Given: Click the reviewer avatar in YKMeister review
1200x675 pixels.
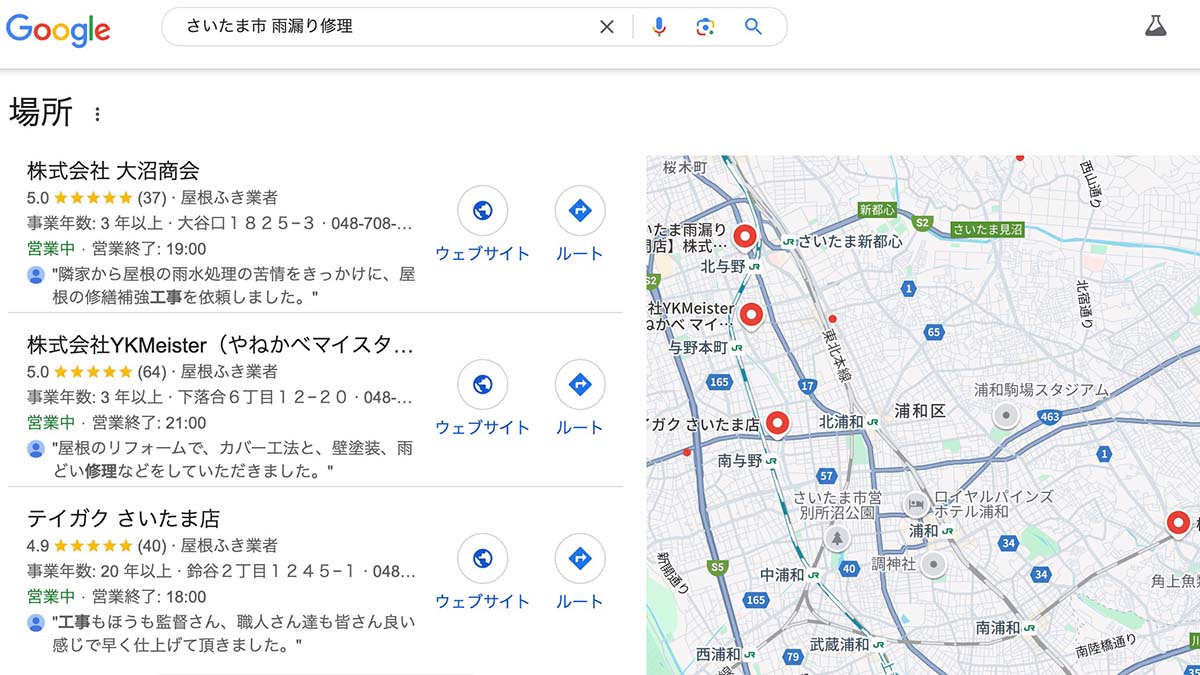Looking at the screenshot, I should (x=36, y=448).
